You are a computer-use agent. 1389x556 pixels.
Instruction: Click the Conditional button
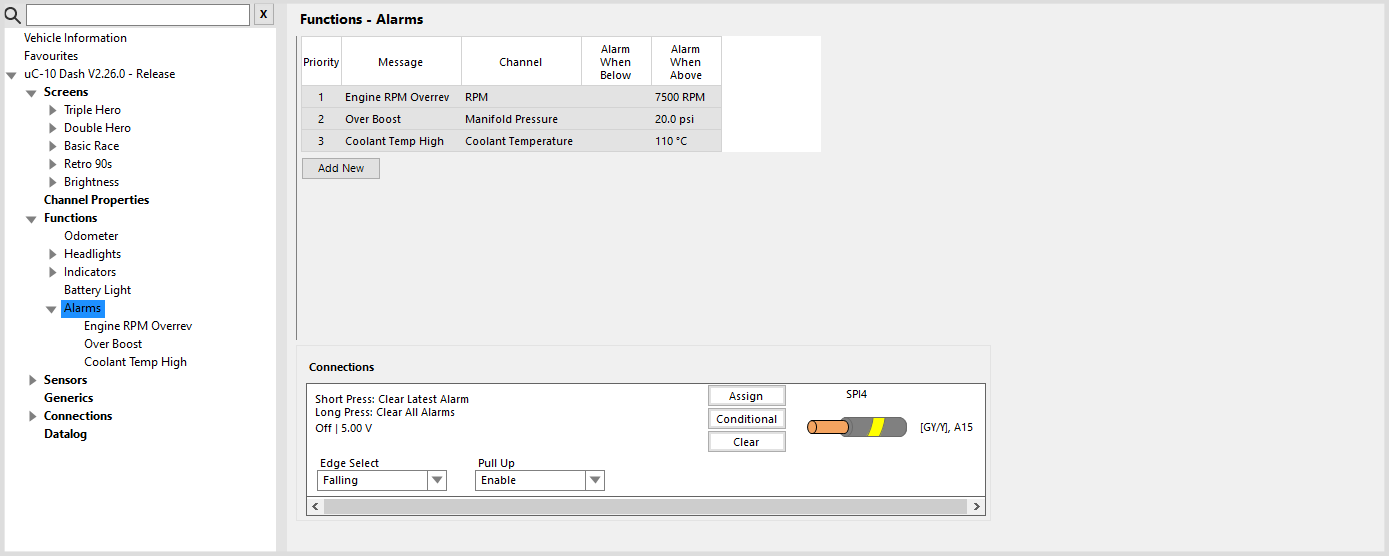coord(746,419)
